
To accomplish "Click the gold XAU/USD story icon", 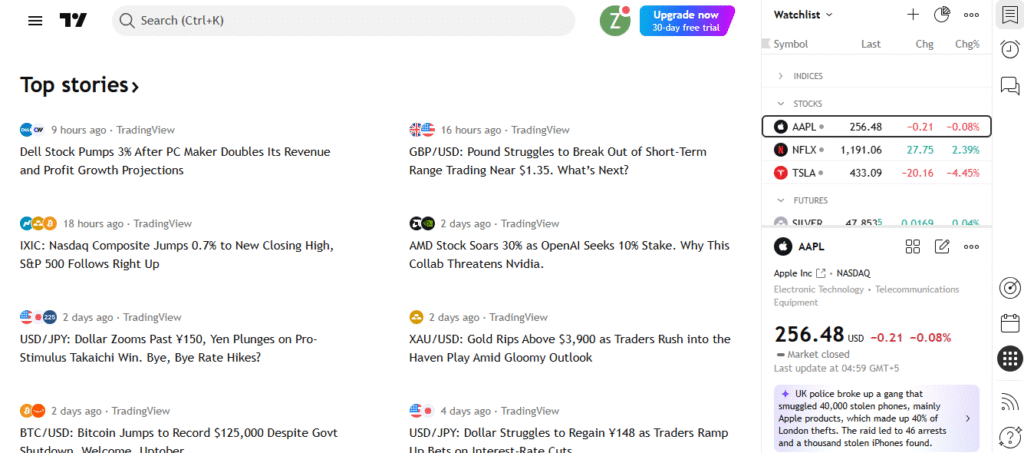I will pos(416,317).
